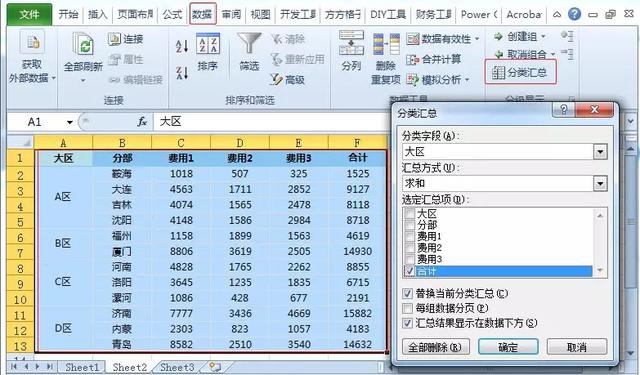Image resolution: width=640 pixels, height=375 pixels.
Task: Click the select-all corner of worksheet
Action: pos(20,142)
